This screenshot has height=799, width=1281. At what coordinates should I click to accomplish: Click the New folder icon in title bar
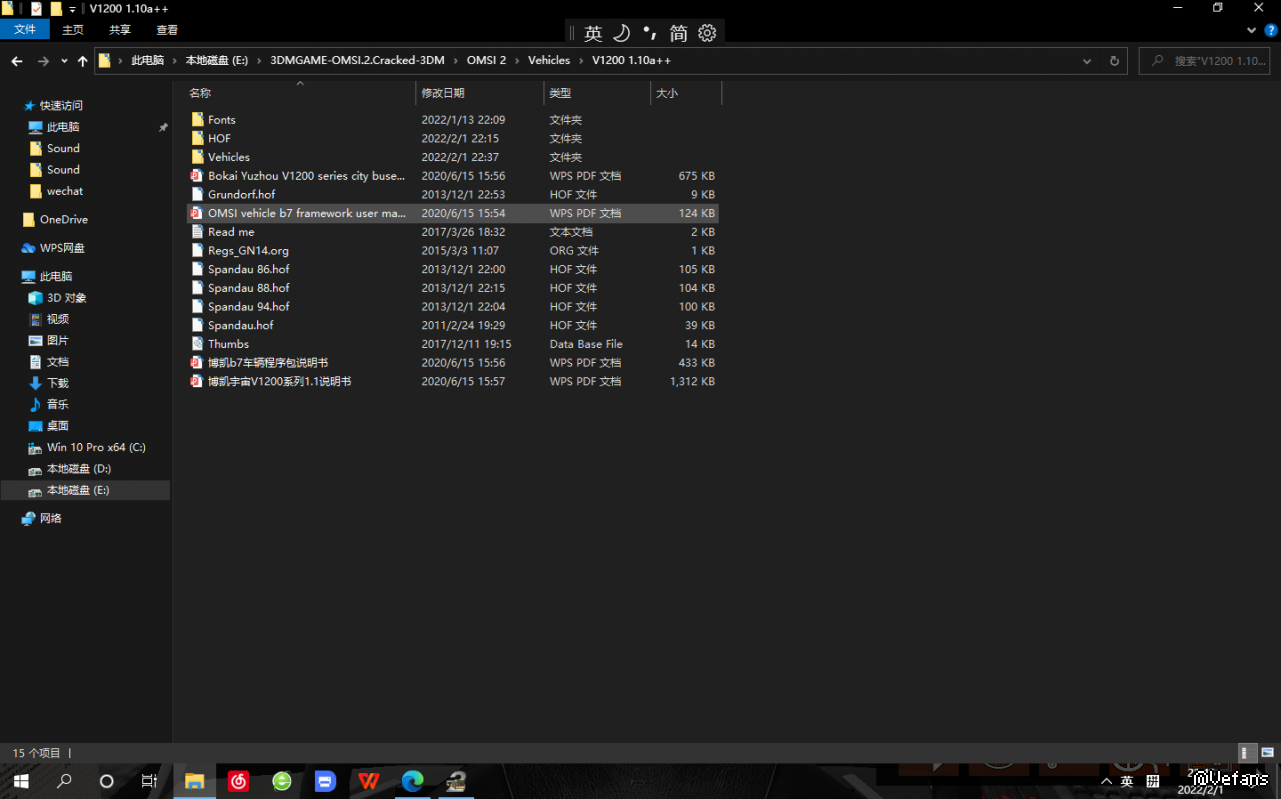(56, 8)
